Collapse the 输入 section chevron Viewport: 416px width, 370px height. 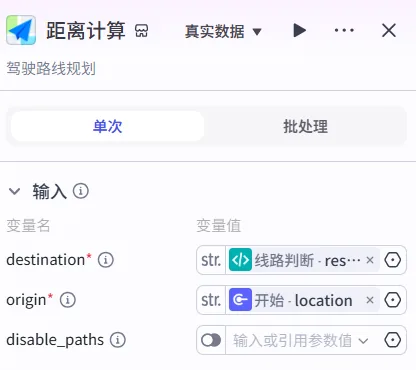click(14, 191)
